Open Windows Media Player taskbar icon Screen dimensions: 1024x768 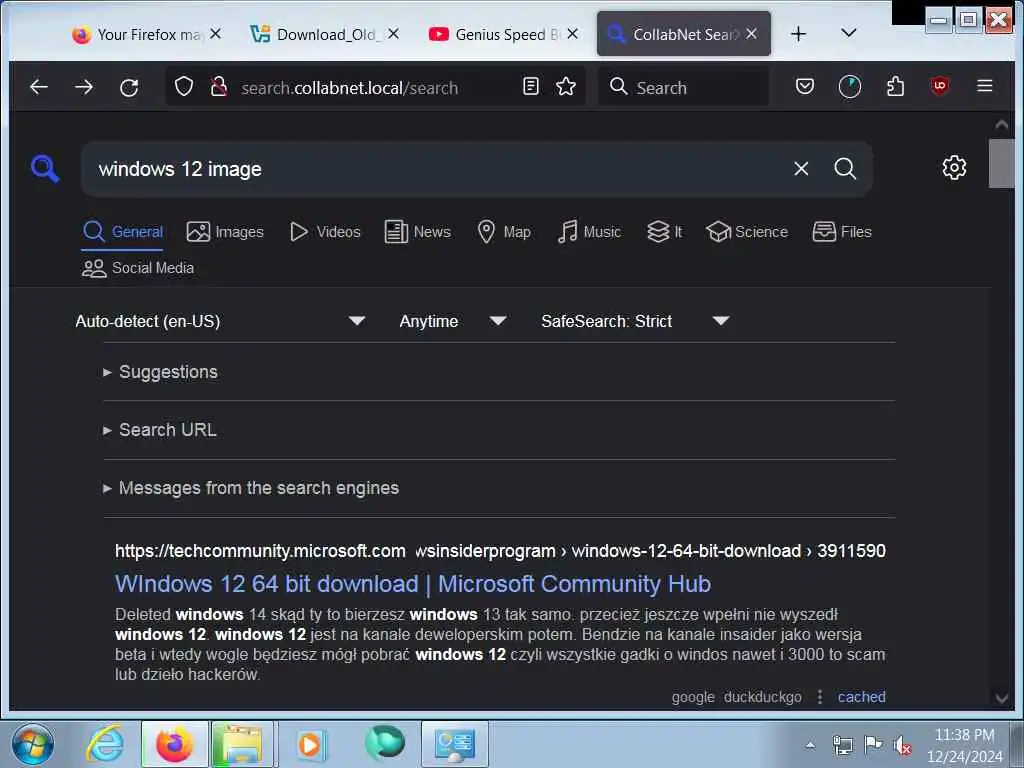point(311,744)
